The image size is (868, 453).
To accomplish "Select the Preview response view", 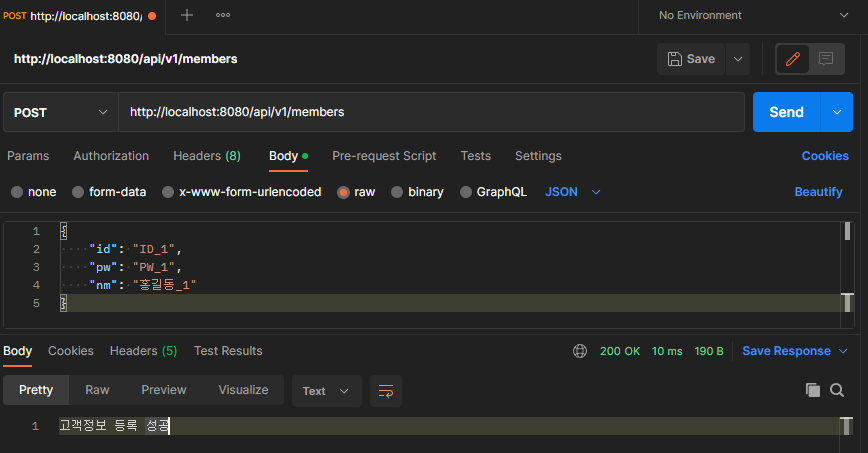I will (164, 390).
